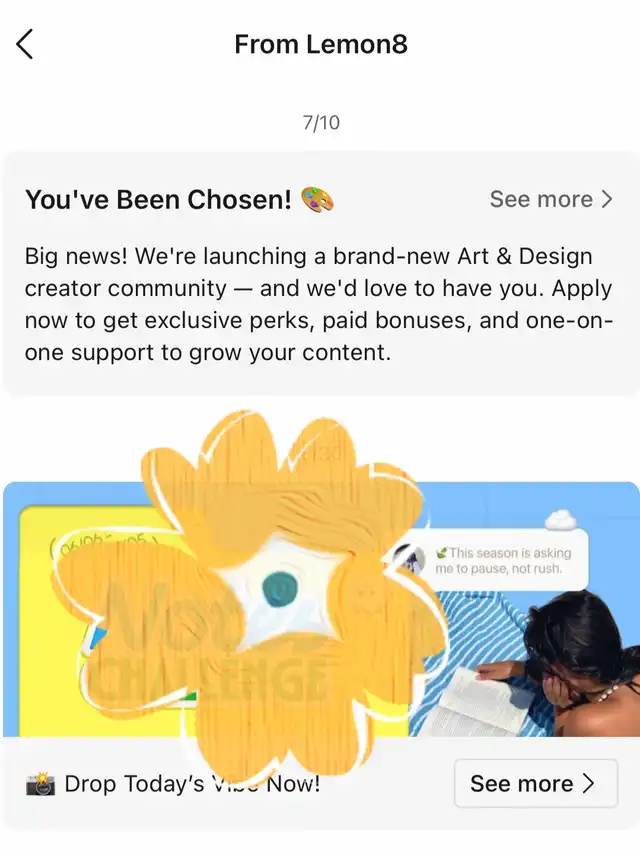
Task: Go back using the left arrow
Action: click(x=25, y=44)
